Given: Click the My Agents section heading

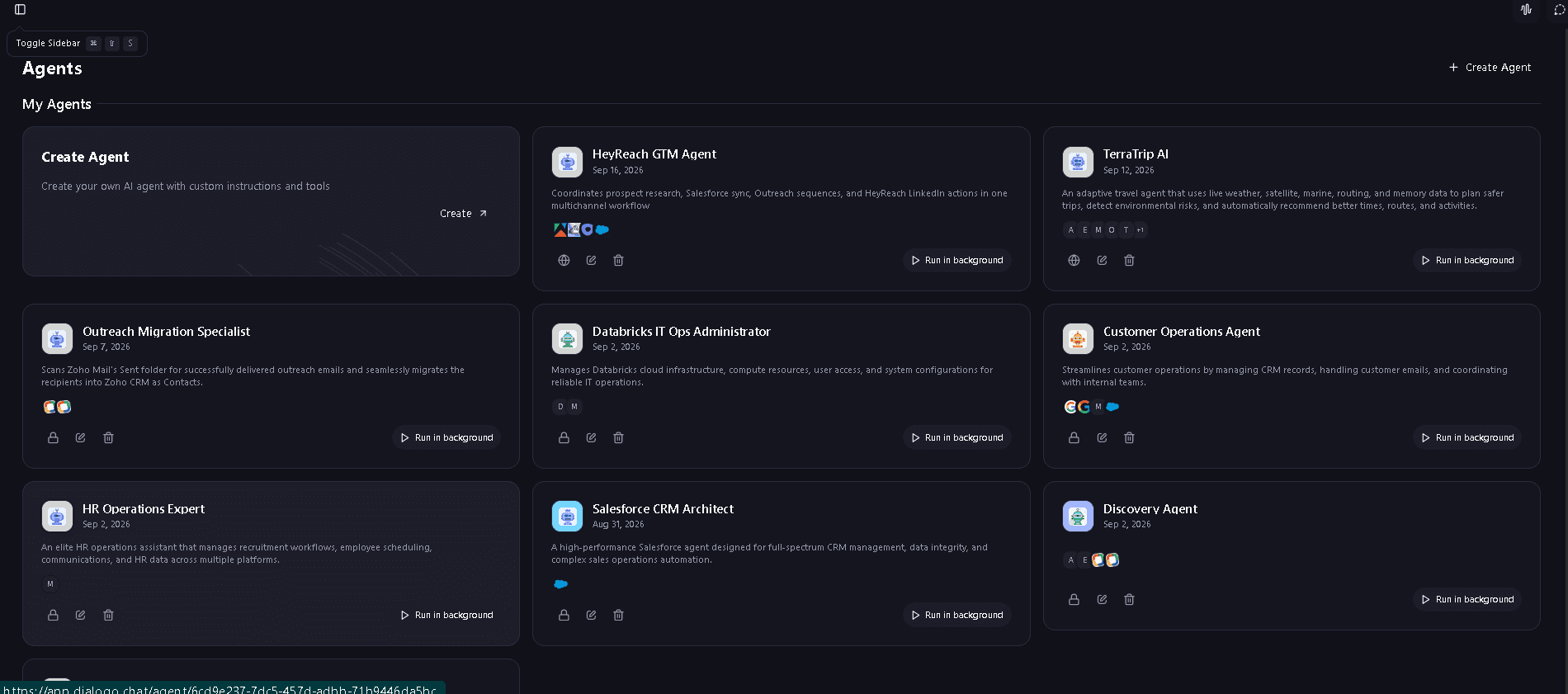Looking at the screenshot, I should (x=57, y=104).
